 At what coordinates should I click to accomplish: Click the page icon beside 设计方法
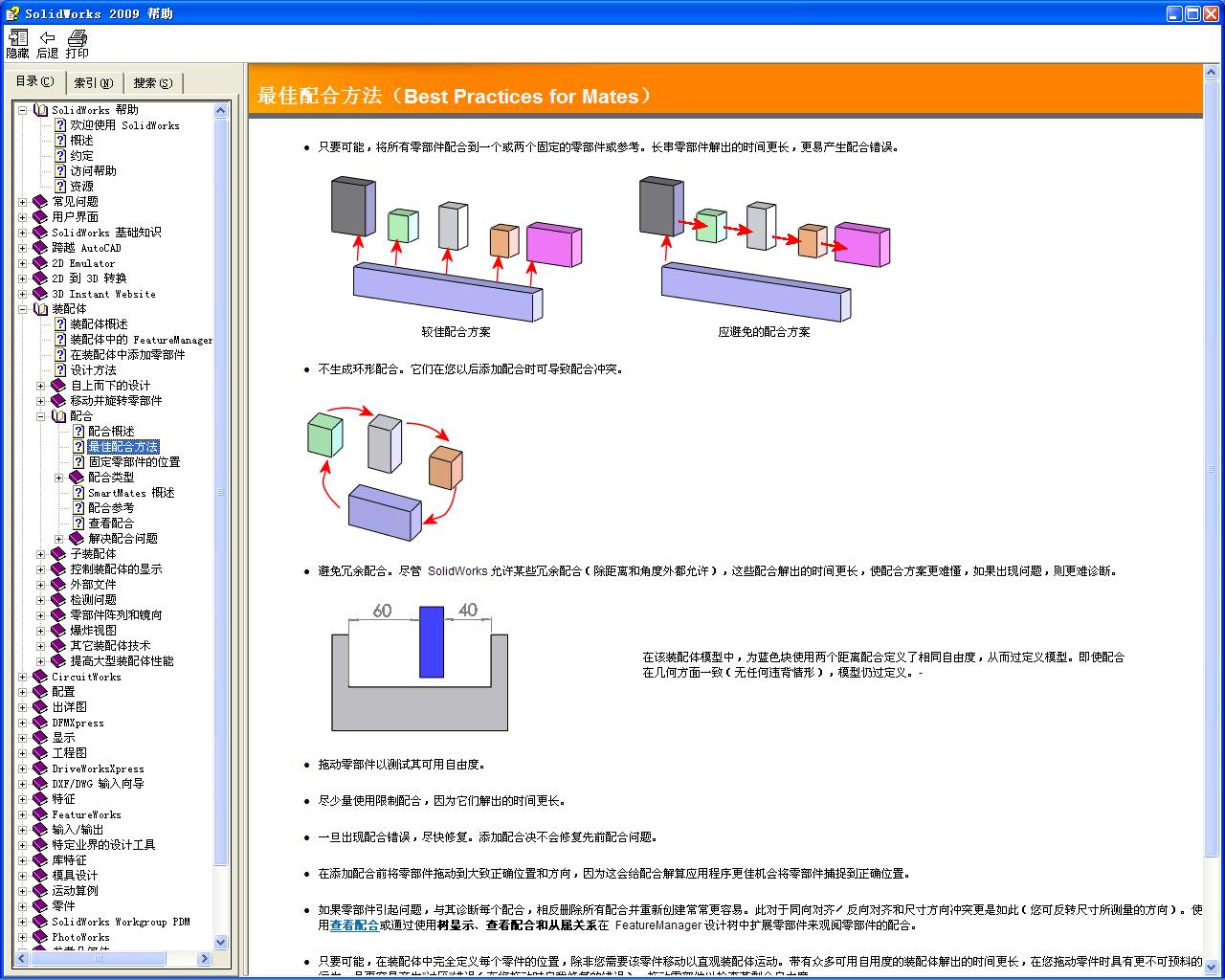point(60,370)
